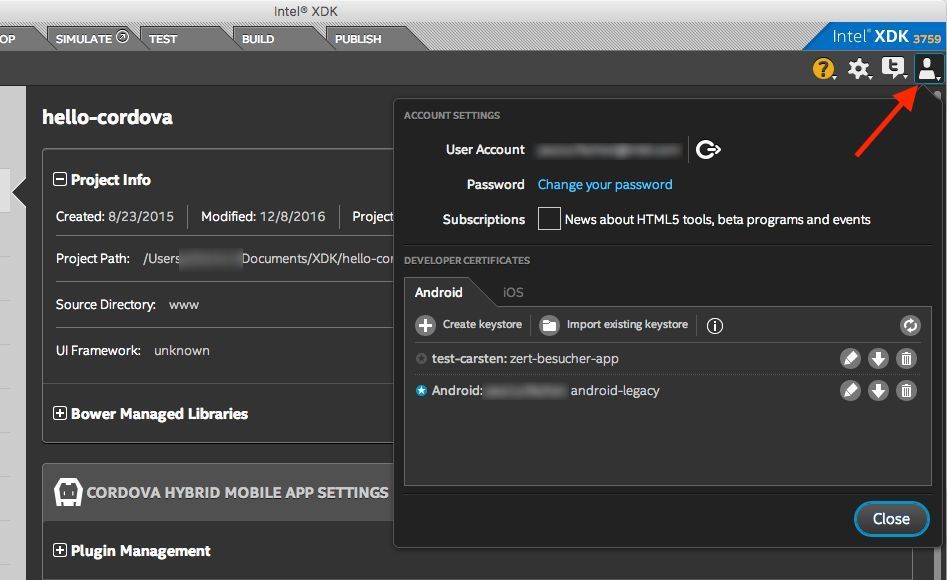Select the android-legacy keystore radio marker
The height and width of the screenshot is (580, 947).
click(x=421, y=391)
